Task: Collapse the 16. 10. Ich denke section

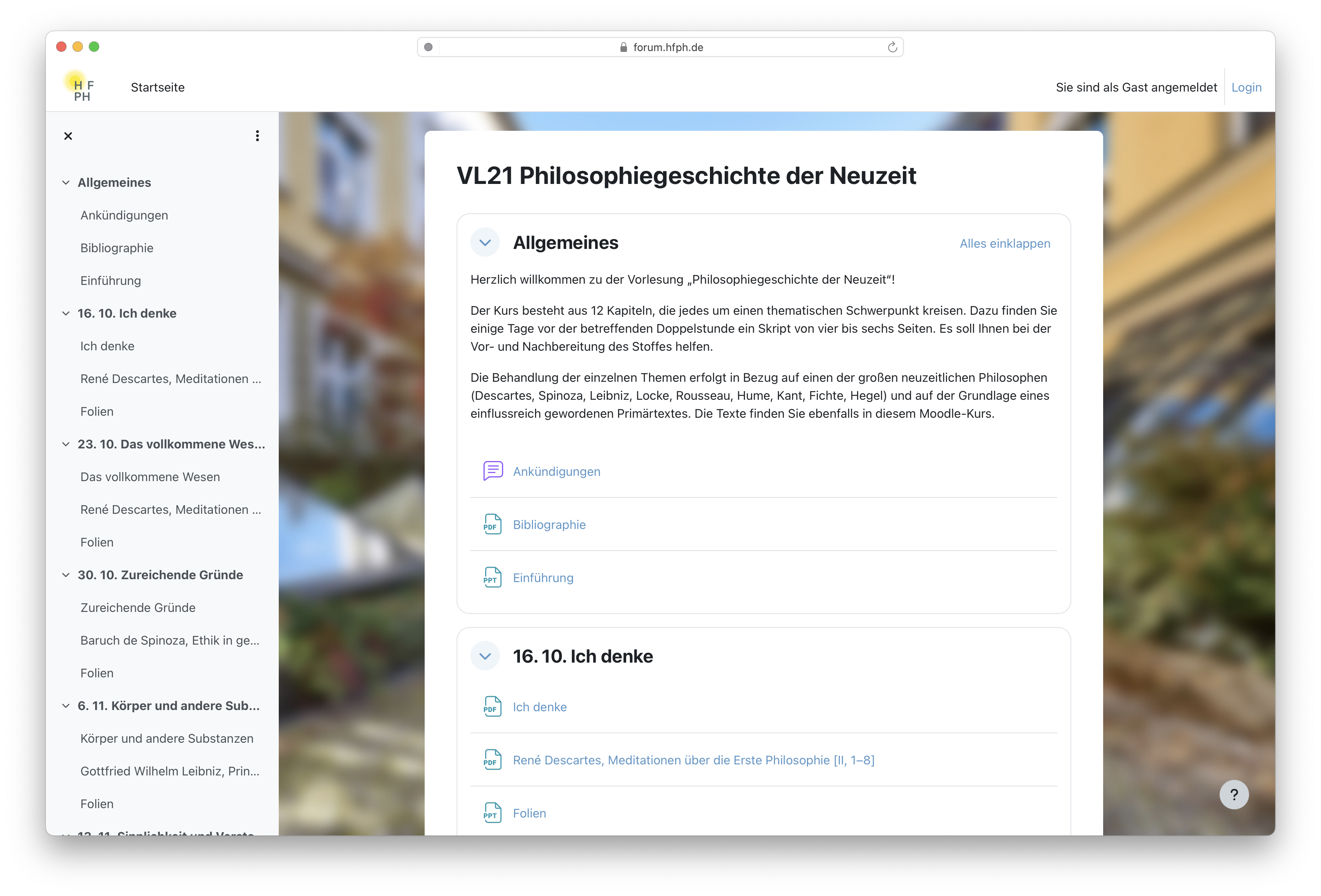Action: pyautogui.click(x=485, y=656)
